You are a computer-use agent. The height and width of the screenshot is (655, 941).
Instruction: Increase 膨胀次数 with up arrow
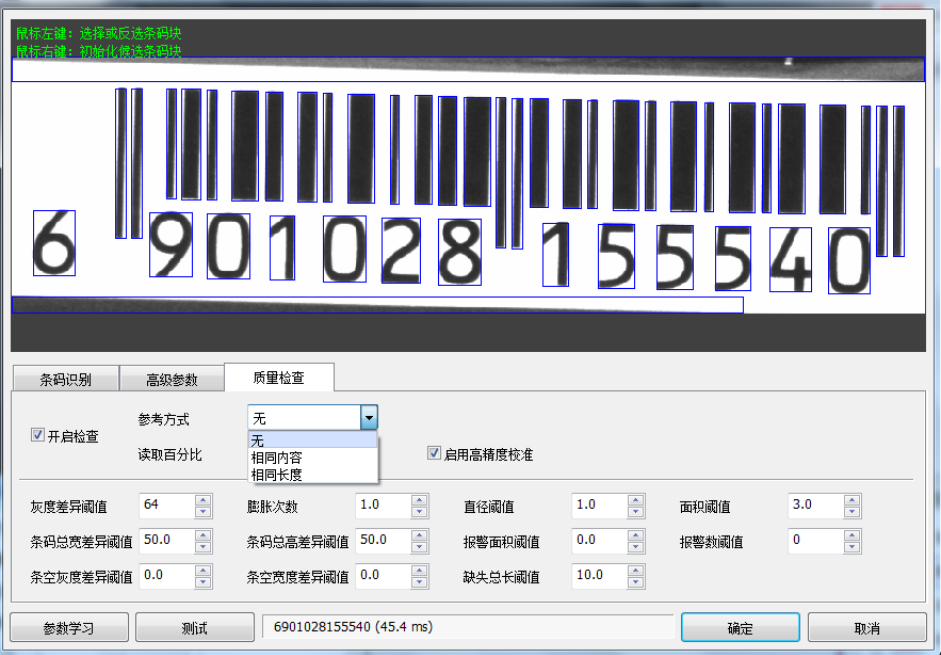[x=419, y=500]
